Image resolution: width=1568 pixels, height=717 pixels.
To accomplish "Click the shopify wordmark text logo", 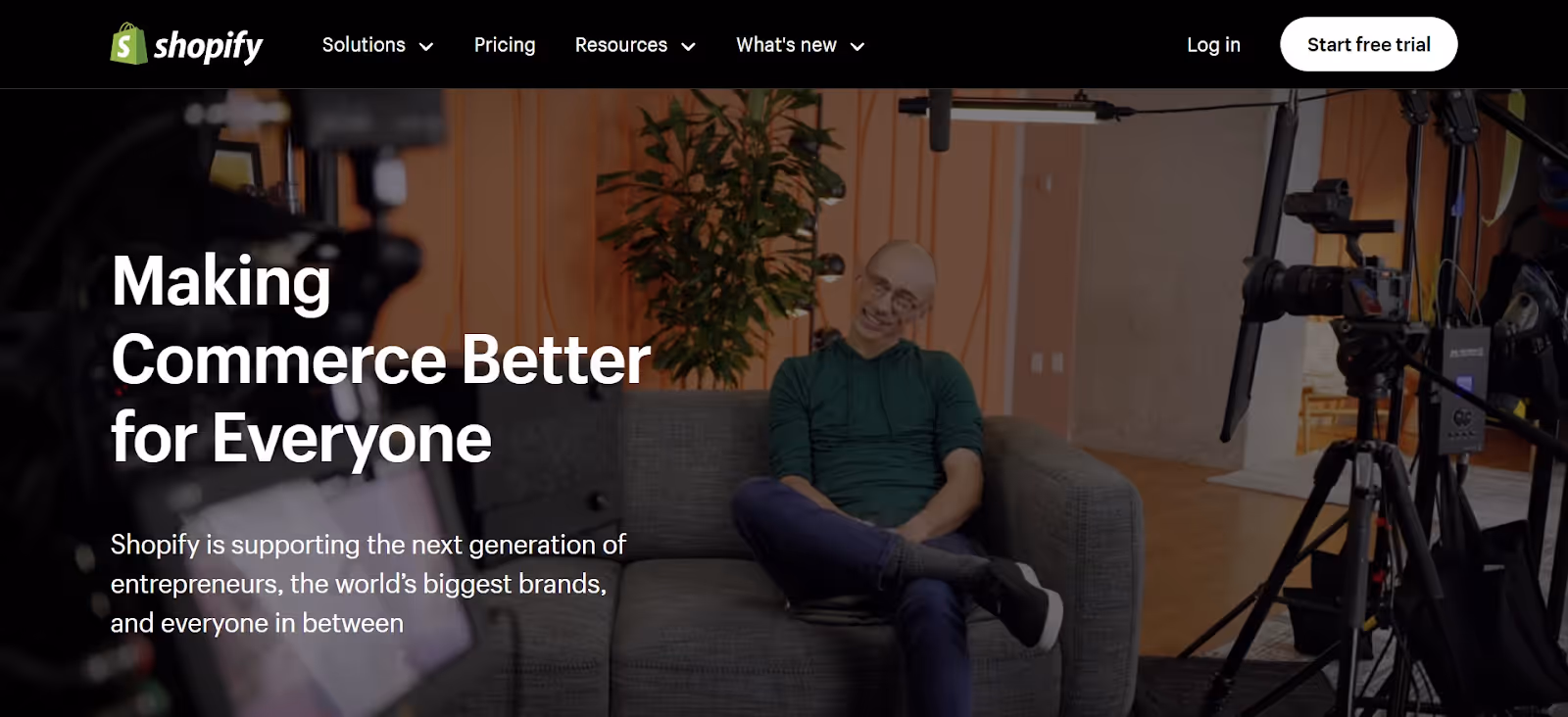I will (208, 46).
